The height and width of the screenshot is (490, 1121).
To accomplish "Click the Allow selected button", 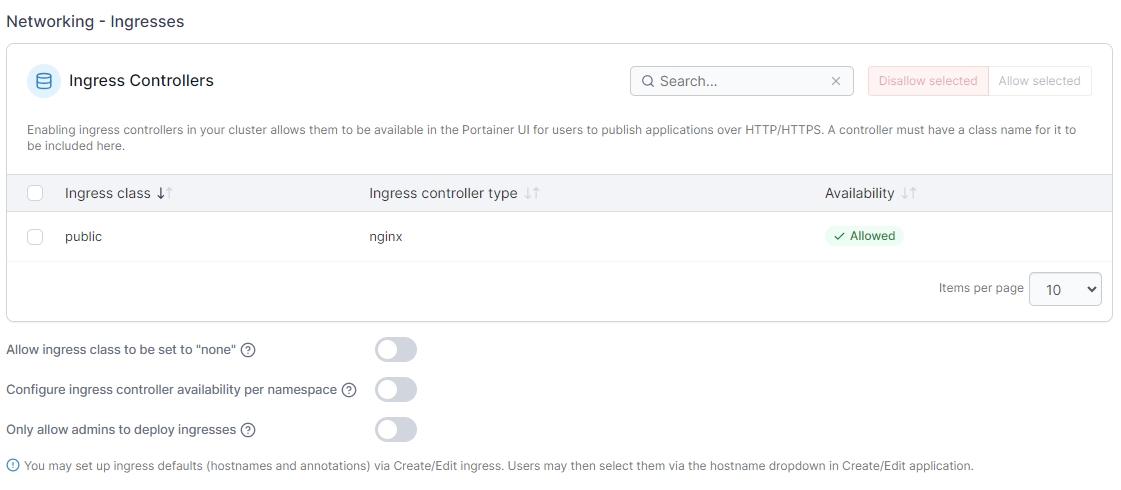I will 1039,81.
